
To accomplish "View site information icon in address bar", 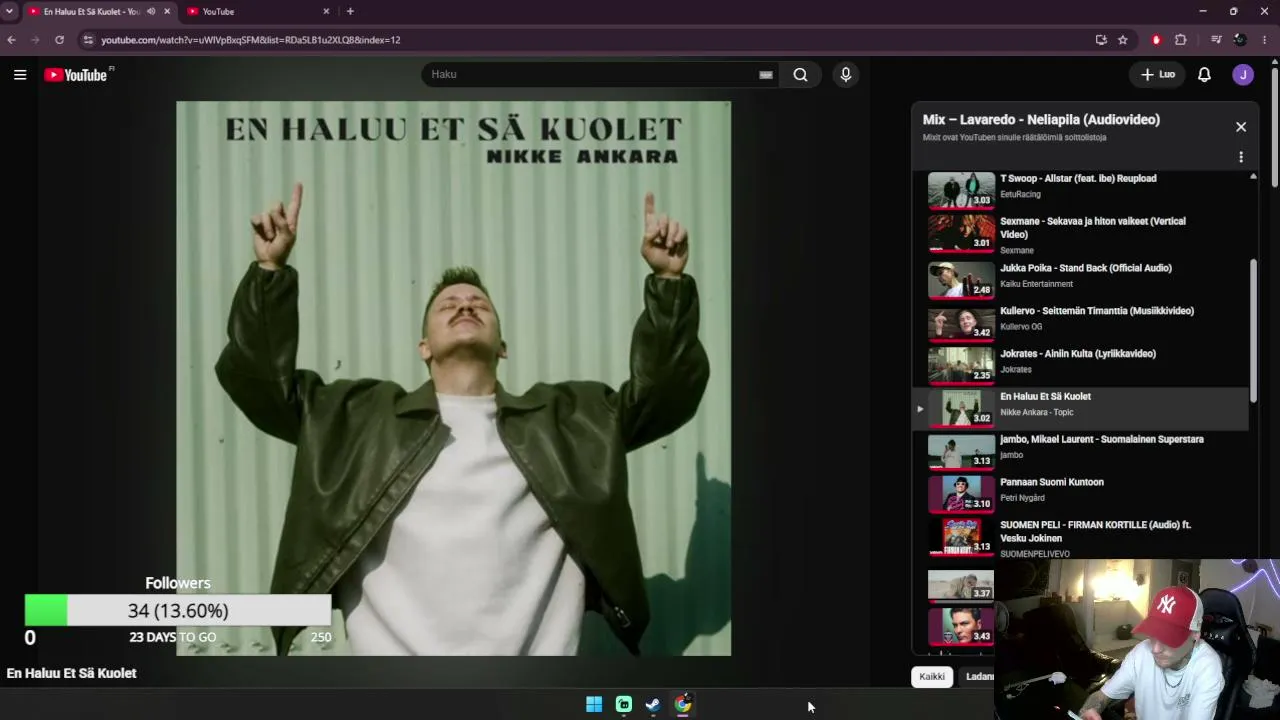I will [88, 40].
